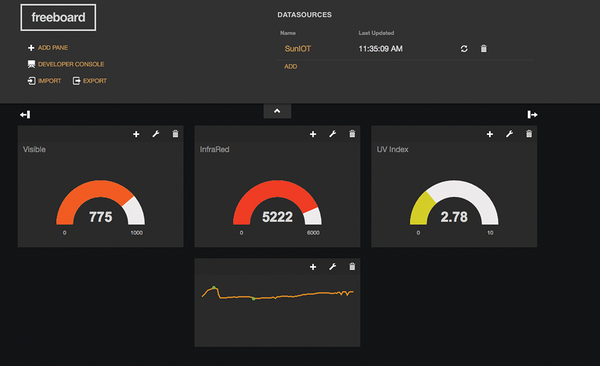Click the DATASOURCES heading

point(305,15)
